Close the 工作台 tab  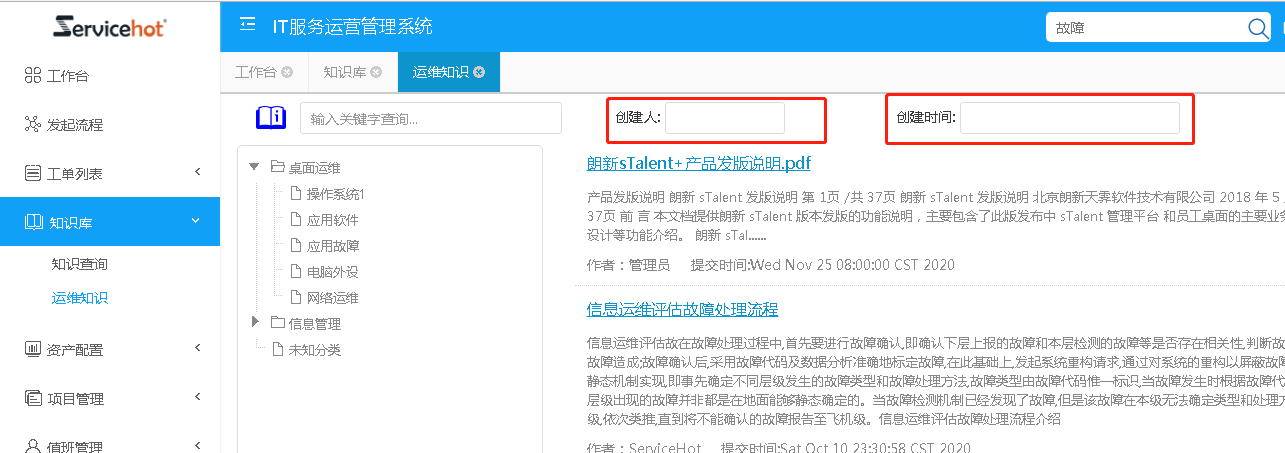[x=287, y=72]
